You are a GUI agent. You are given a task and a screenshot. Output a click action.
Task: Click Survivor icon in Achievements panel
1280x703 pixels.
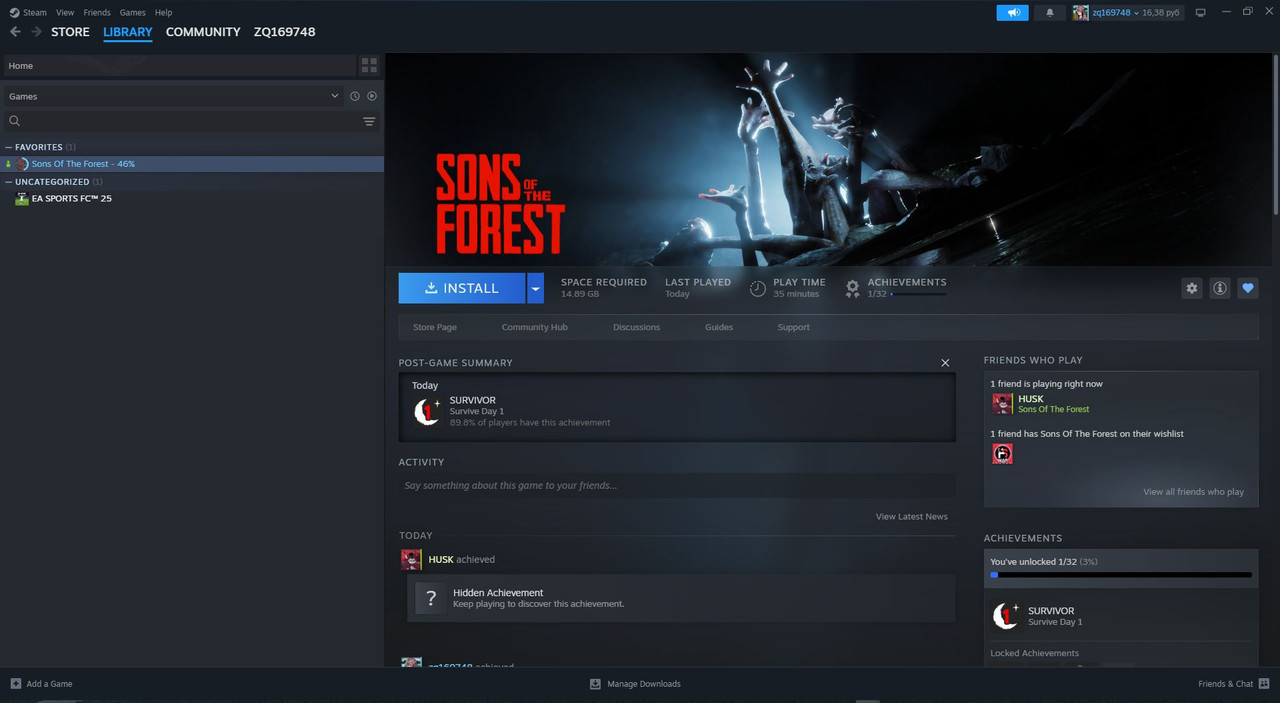[x=1005, y=616]
